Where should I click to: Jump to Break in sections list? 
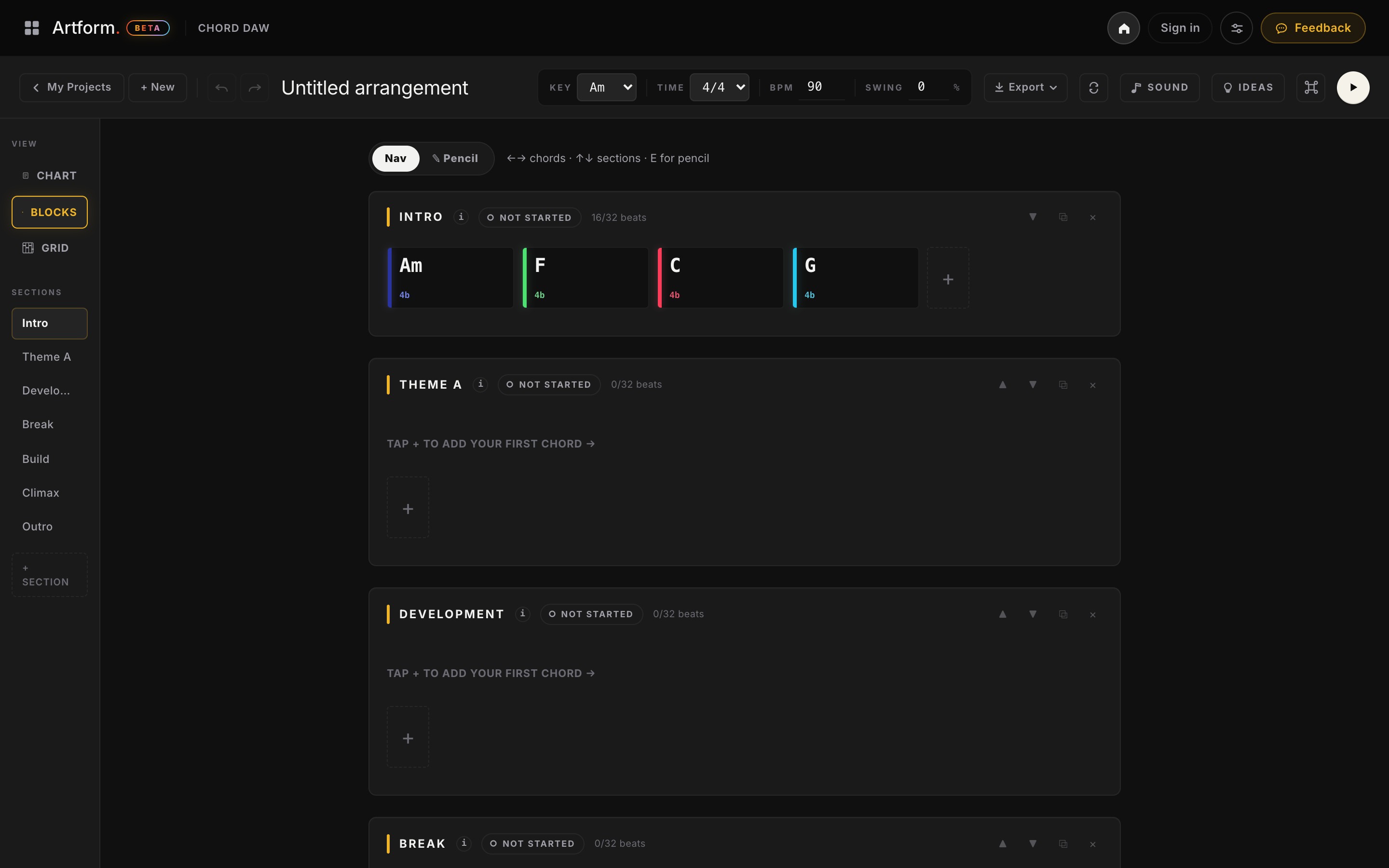click(x=49, y=425)
